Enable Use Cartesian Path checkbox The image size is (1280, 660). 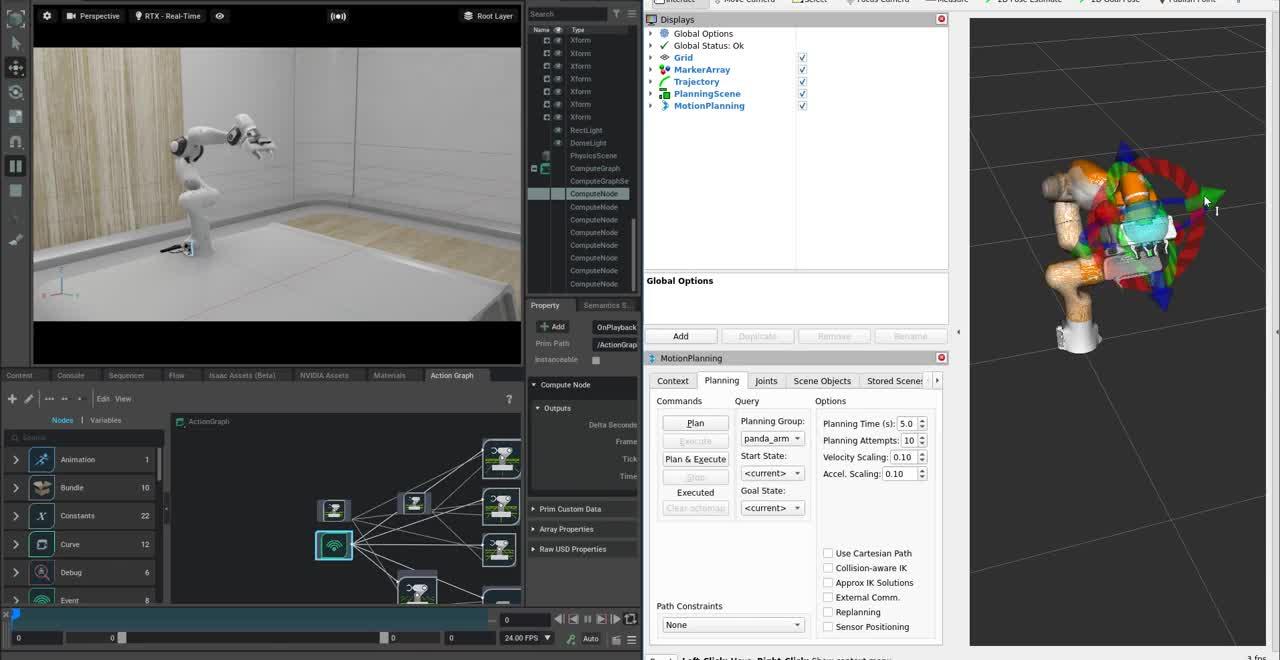(828, 553)
